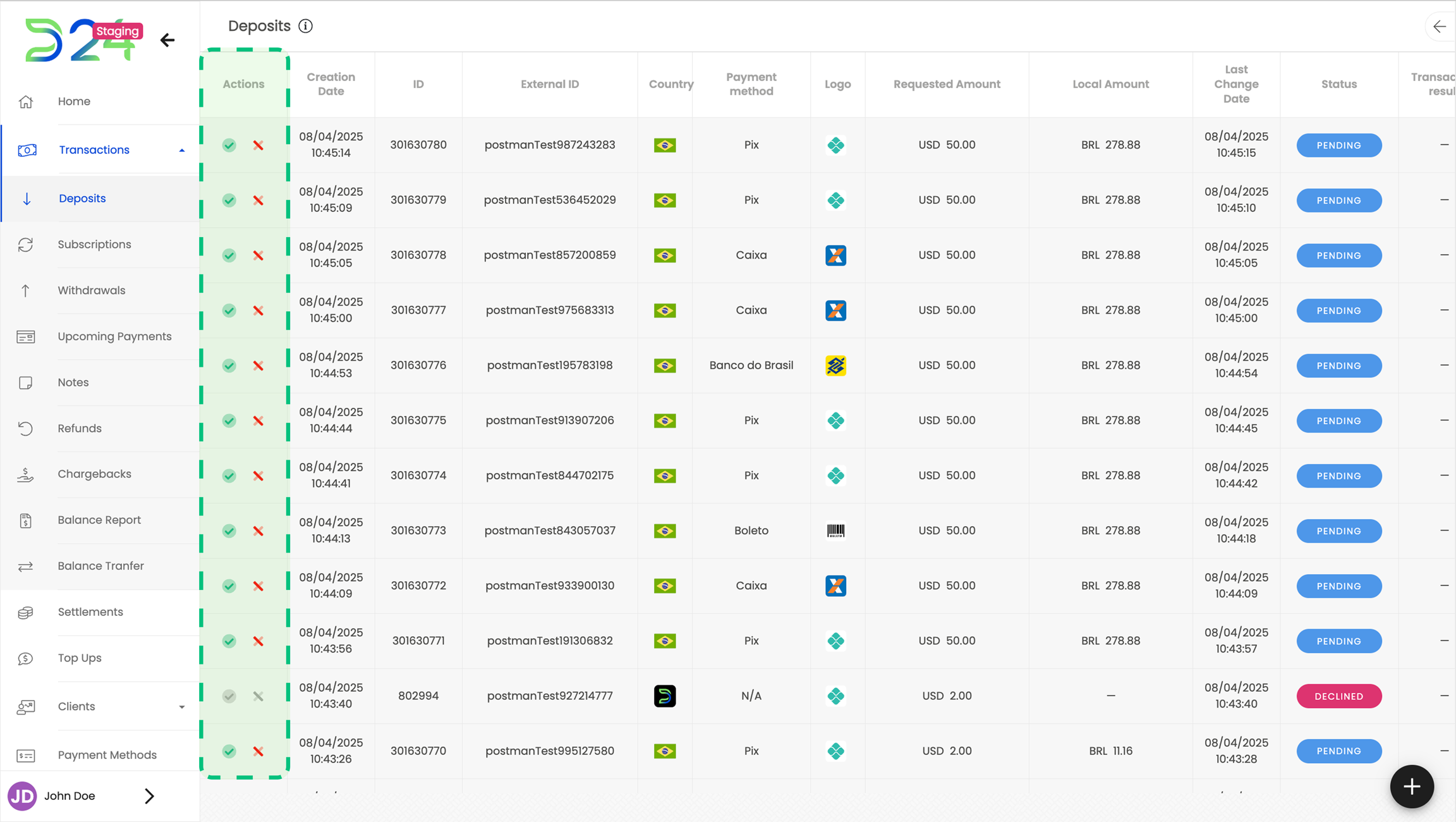Click PENDING status of deposit 301630777
The image size is (1456, 822).
pyautogui.click(x=1338, y=310)
